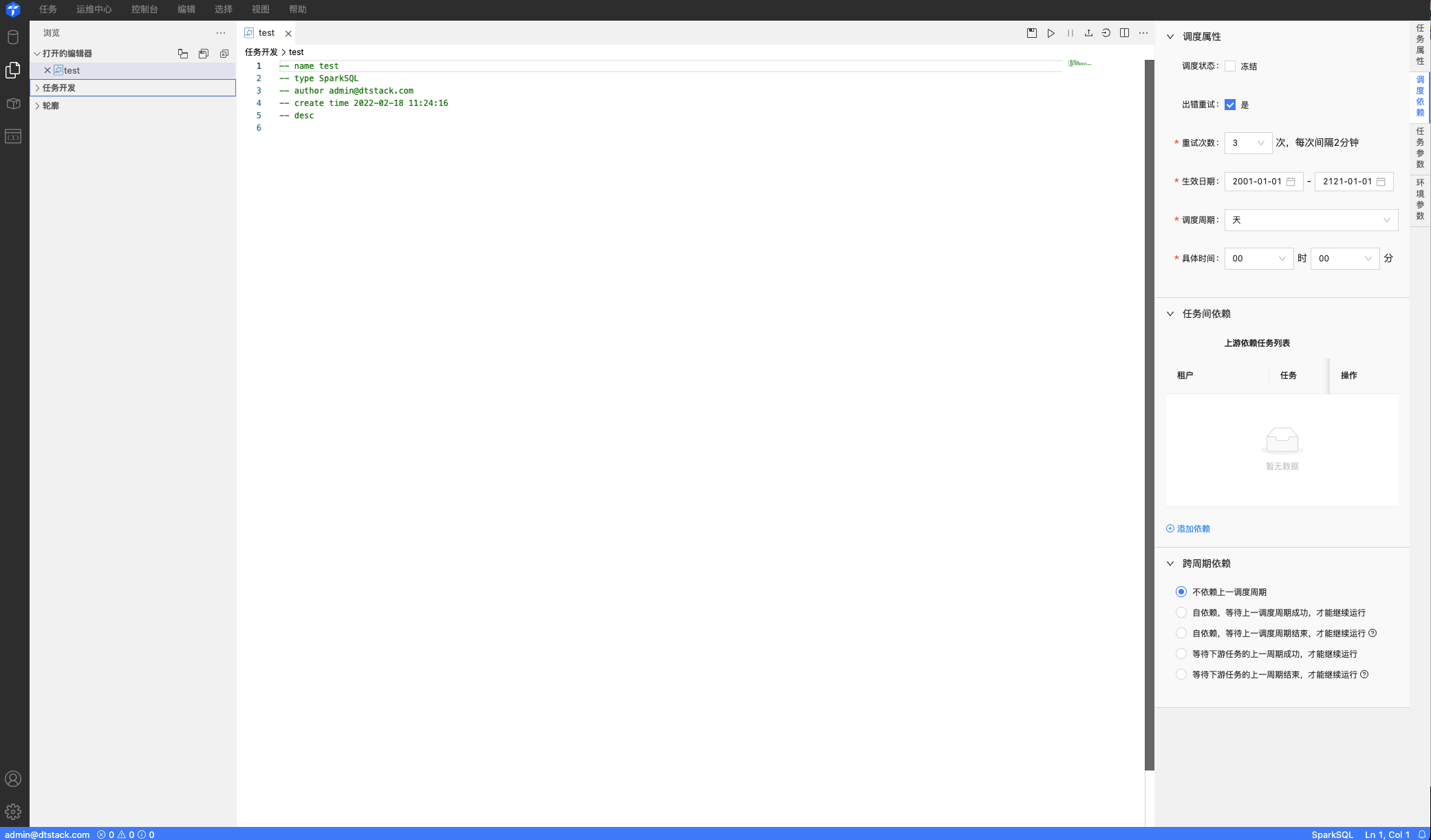1431x840 pixels.
Task: Switch to 任务参数 side tab
Action: point(1420,148)
